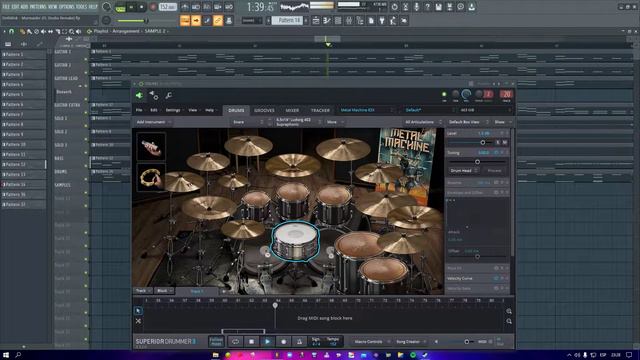Screen dimensions: 640x360
Task: Open the Superior Drummer wrench settings icon
Action: pos(169,96)
